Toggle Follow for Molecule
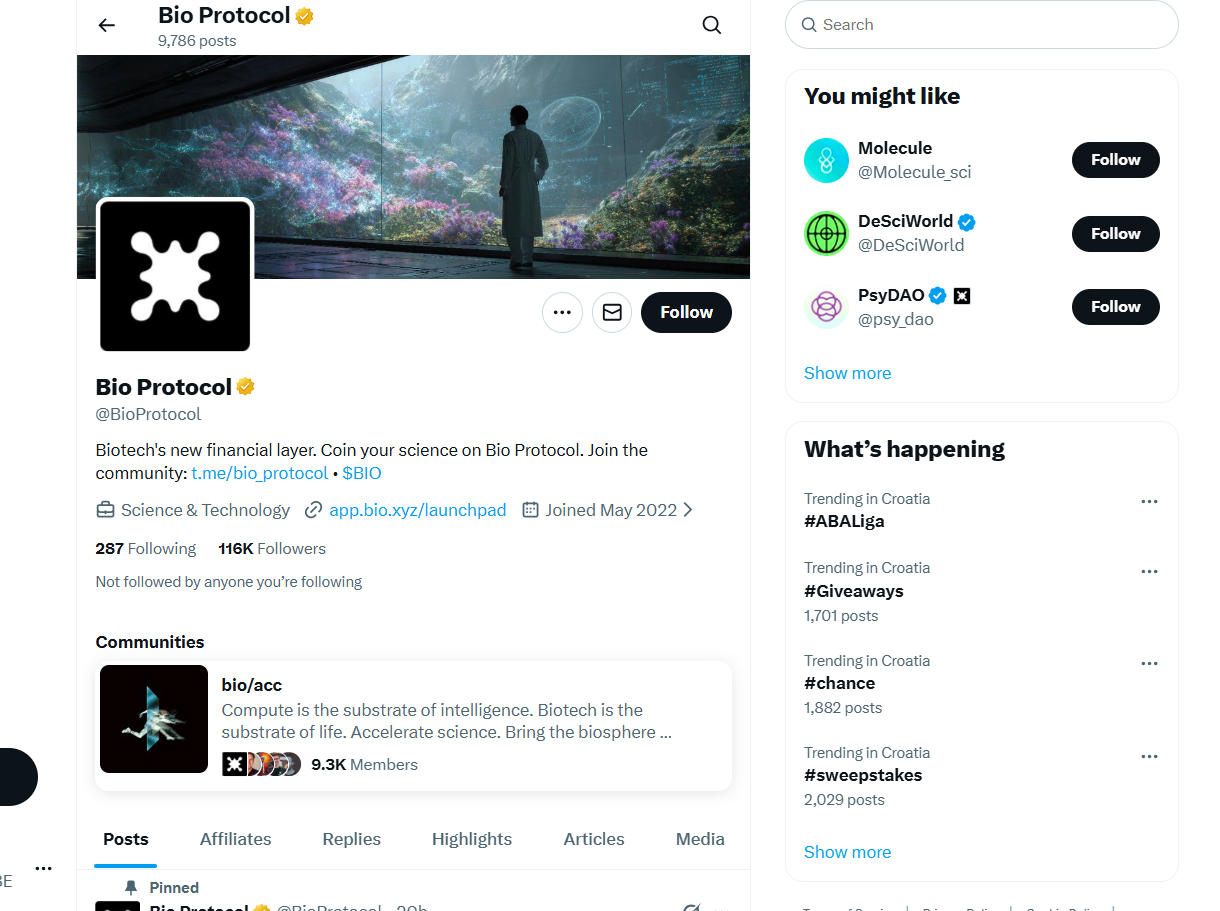The width and height of the screenshot is (1220, 911). [x=1115, y=160]
